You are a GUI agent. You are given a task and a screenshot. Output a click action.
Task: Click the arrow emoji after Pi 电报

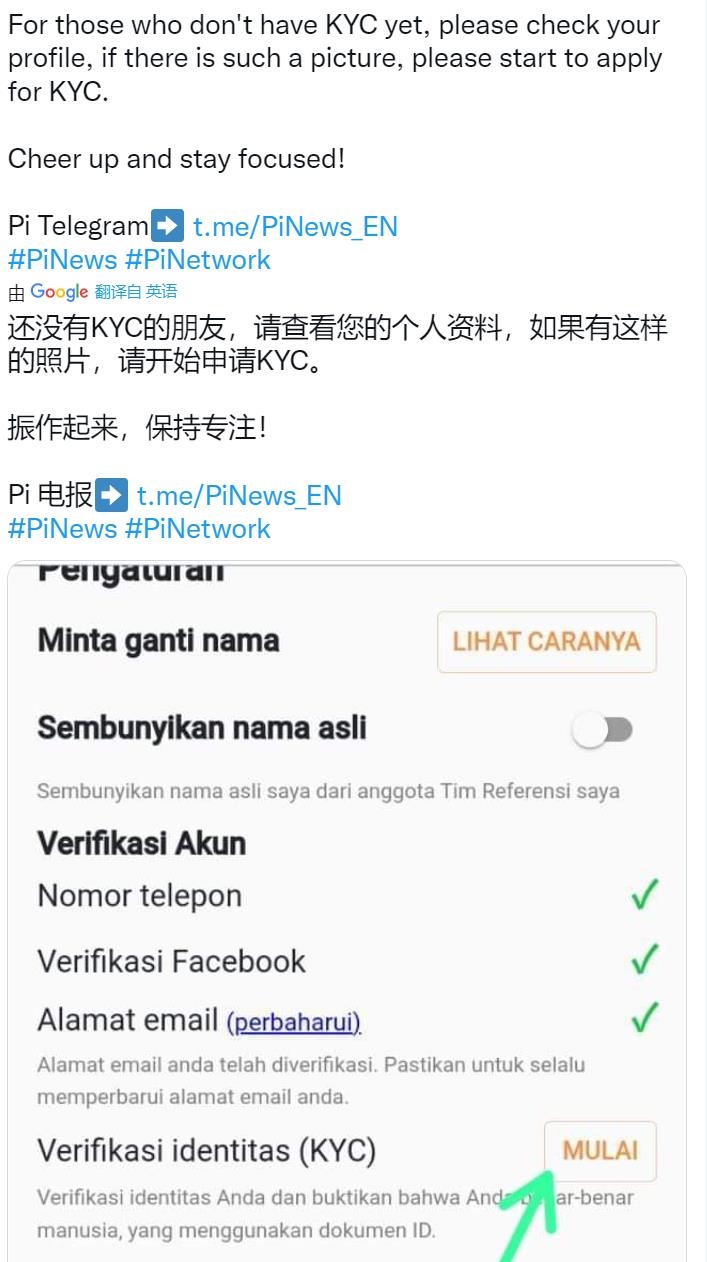point(111,495)
